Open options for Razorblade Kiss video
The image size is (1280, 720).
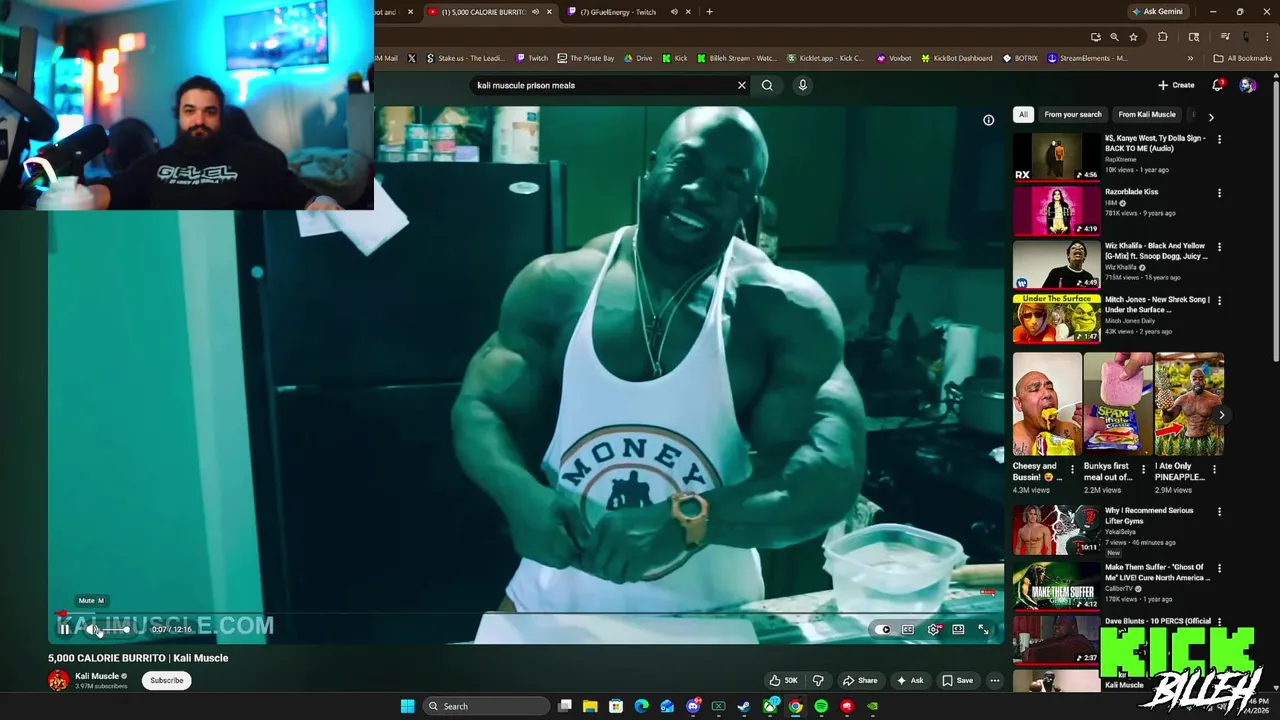tap(1219, 193)
